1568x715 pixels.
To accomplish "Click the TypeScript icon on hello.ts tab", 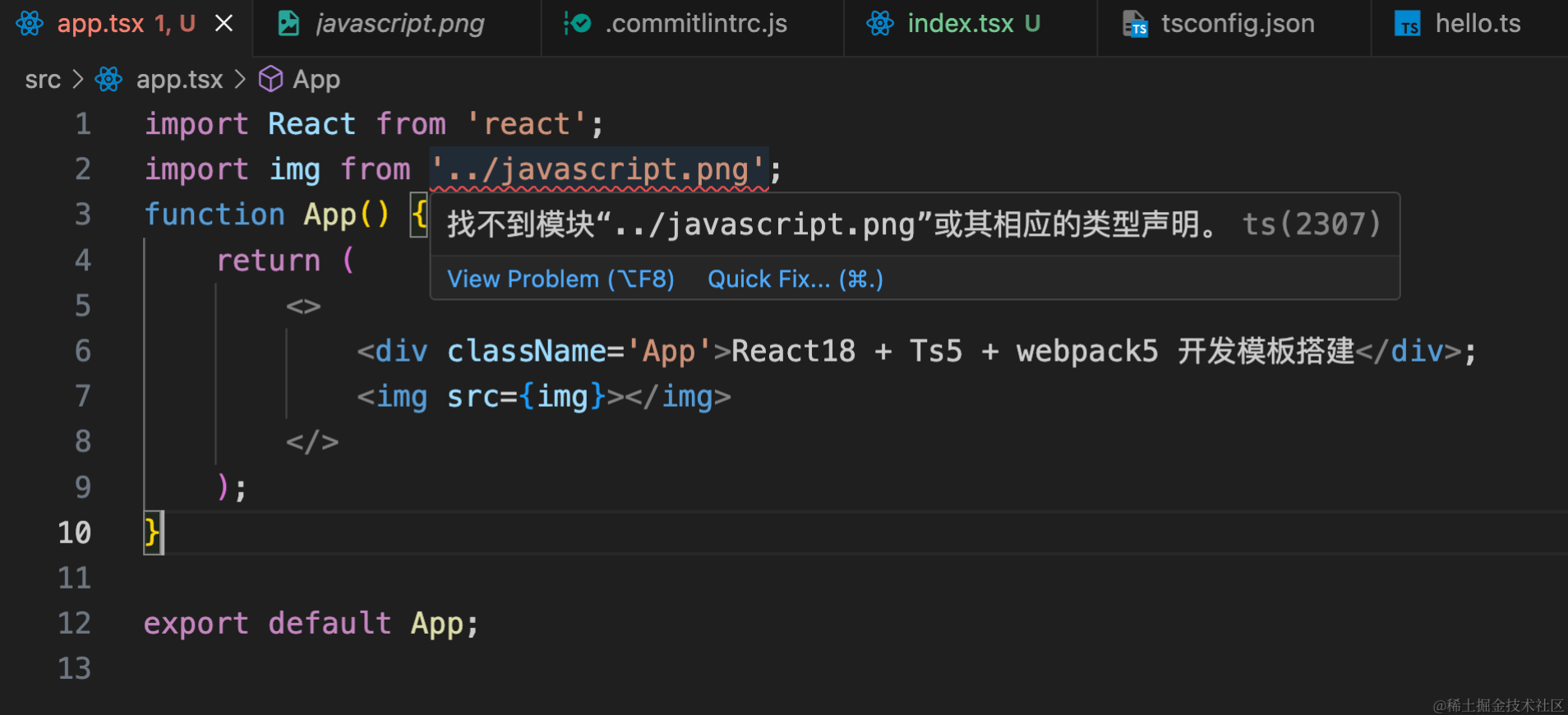I will 1408,24.
